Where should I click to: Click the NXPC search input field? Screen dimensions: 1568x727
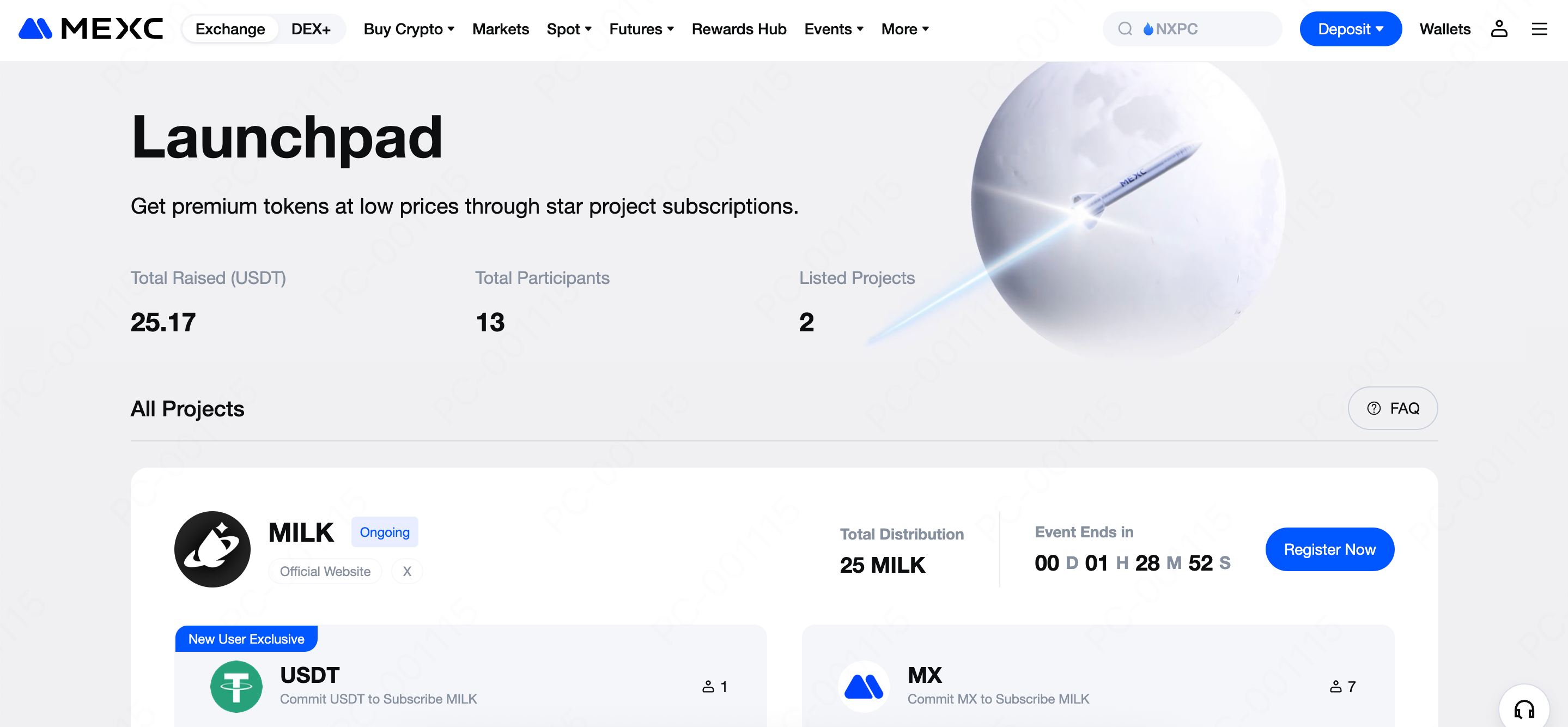point(1192,29)
